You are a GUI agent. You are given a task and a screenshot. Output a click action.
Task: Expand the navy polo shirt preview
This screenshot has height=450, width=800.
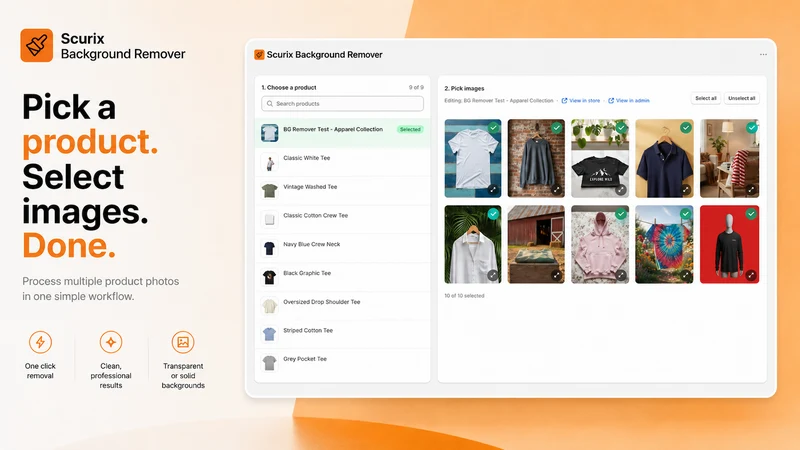(686, 189)
